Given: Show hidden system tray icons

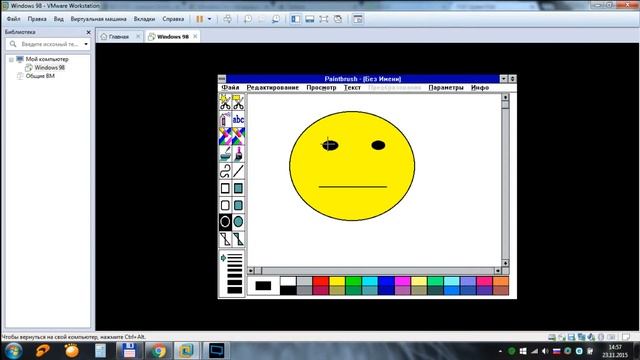Looking at the screenshot, I should click(500, 351).
